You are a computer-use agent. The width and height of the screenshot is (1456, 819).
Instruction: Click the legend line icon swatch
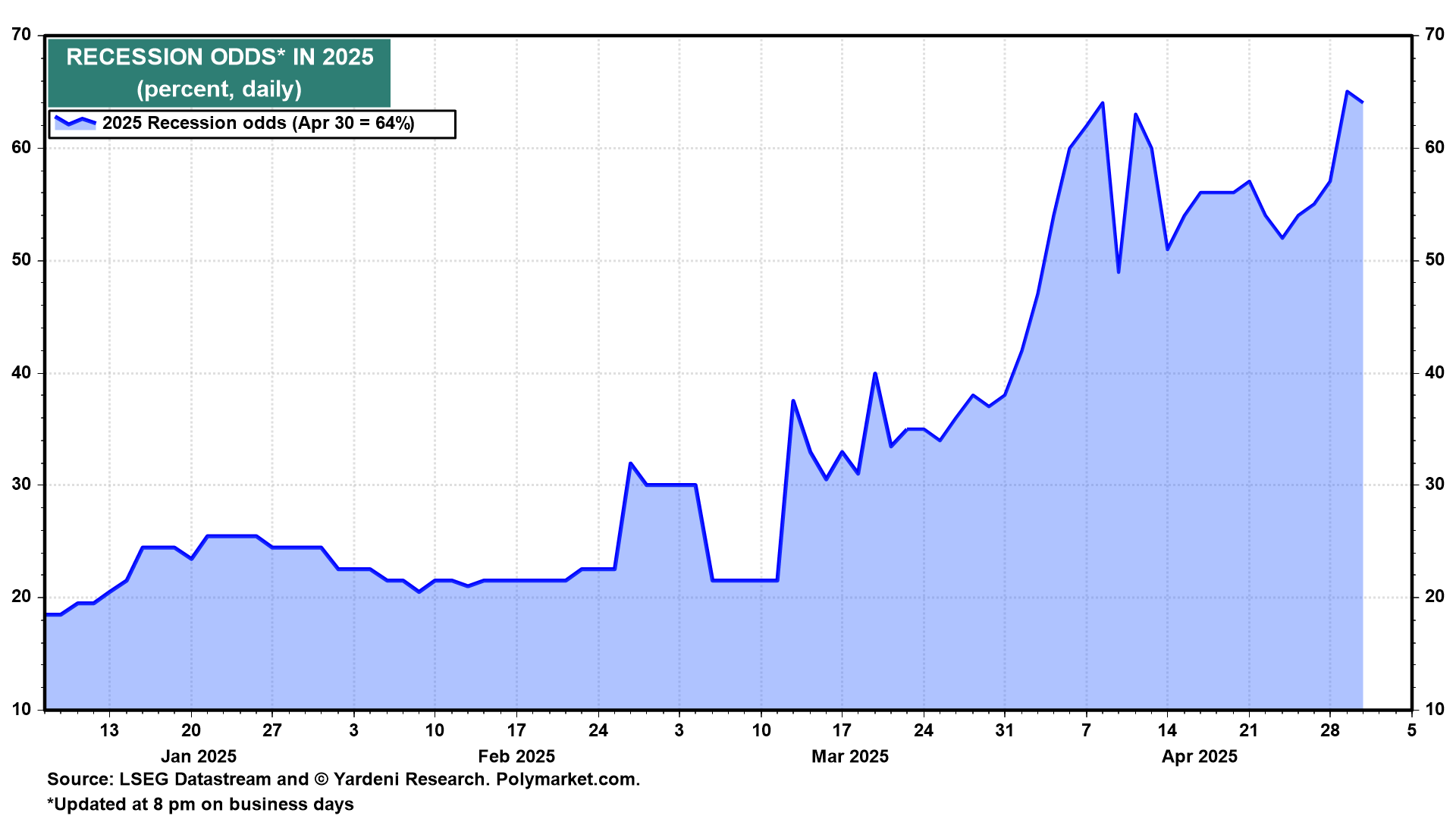(x=75, y=123)
